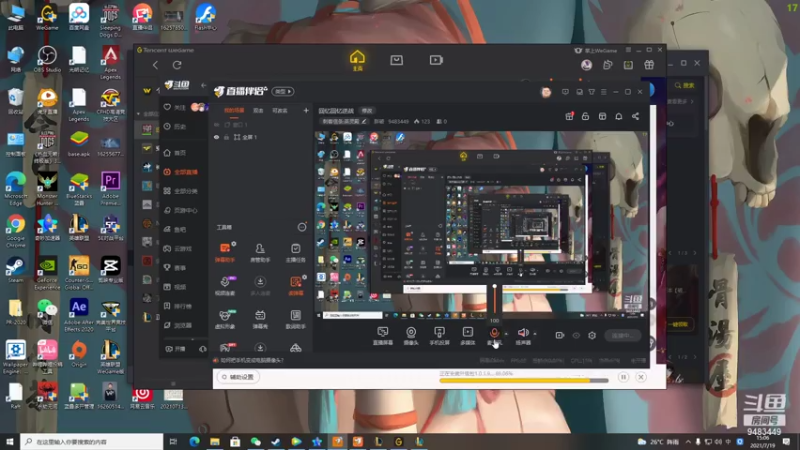Image resolution: width=800 pixels, height=450 pixels.
Task: Click the record camera icon next to the gear
Action: point(560,335)
